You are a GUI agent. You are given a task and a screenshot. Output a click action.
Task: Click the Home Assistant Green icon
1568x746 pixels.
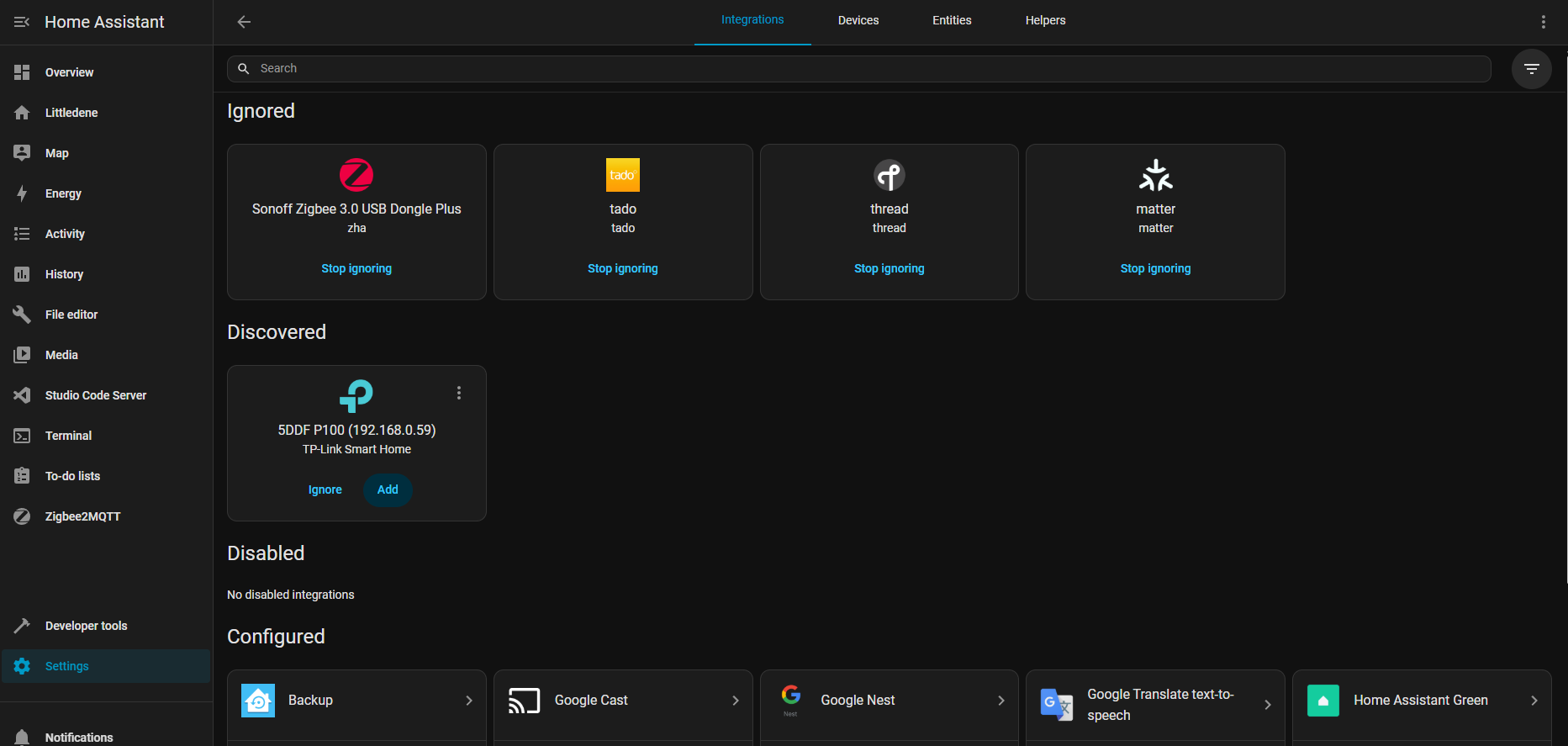[1323, 701]
